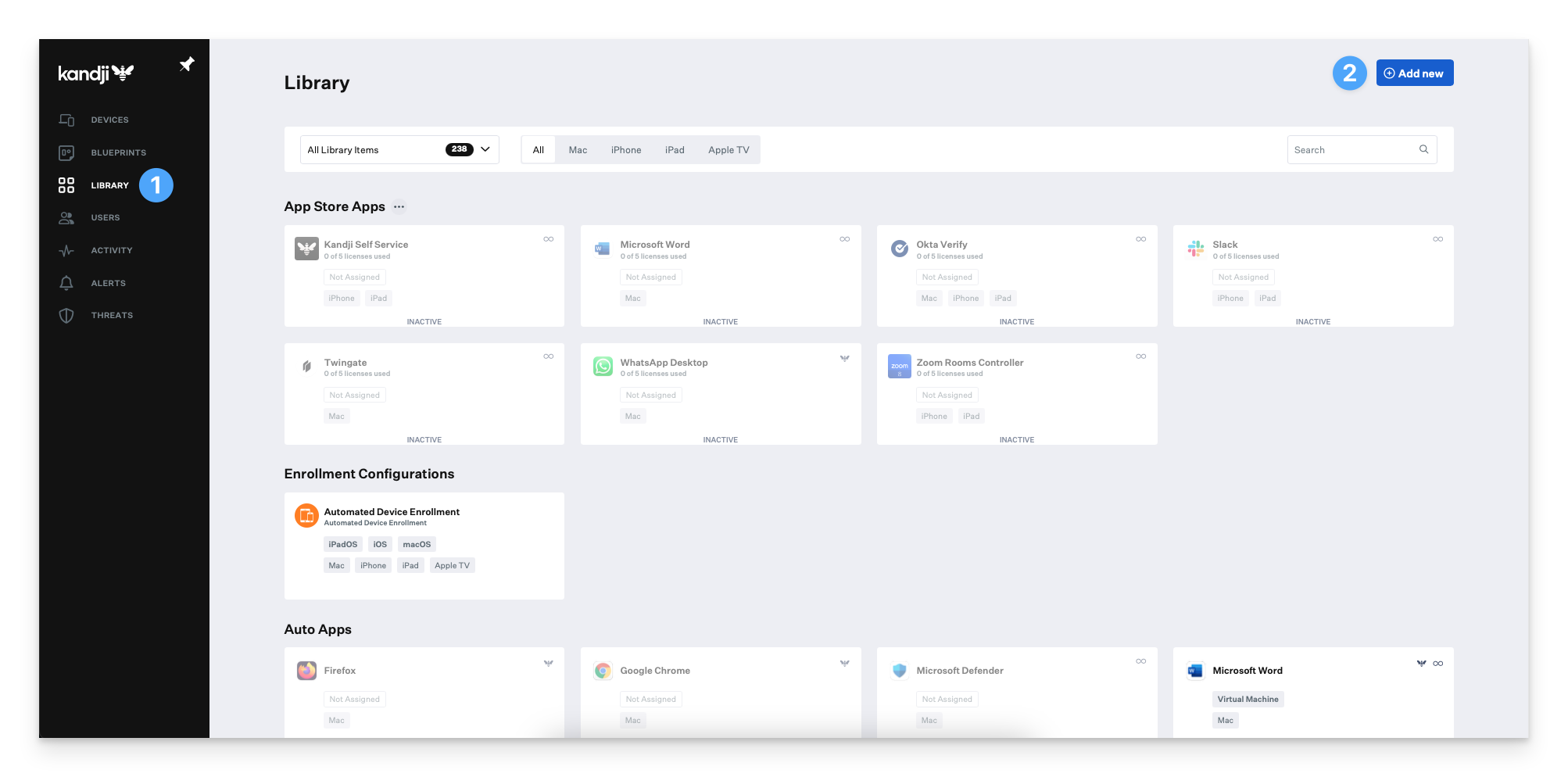The width and height of the screenshot is (1568, 777).
Task: Click the Virtual Machine tag on Microsoft Word
Action: (x=1248, y=700)
